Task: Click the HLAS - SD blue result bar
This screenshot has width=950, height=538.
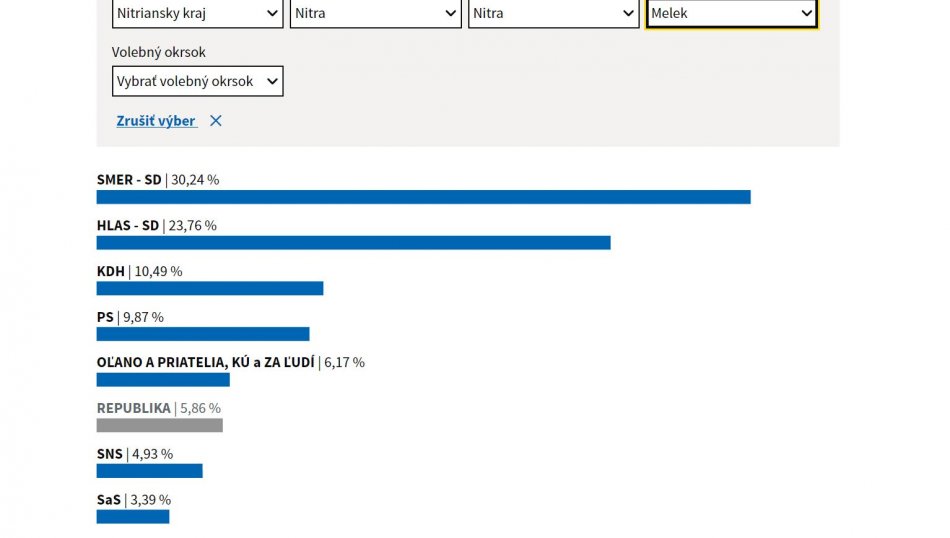Action: click(353, 243)
